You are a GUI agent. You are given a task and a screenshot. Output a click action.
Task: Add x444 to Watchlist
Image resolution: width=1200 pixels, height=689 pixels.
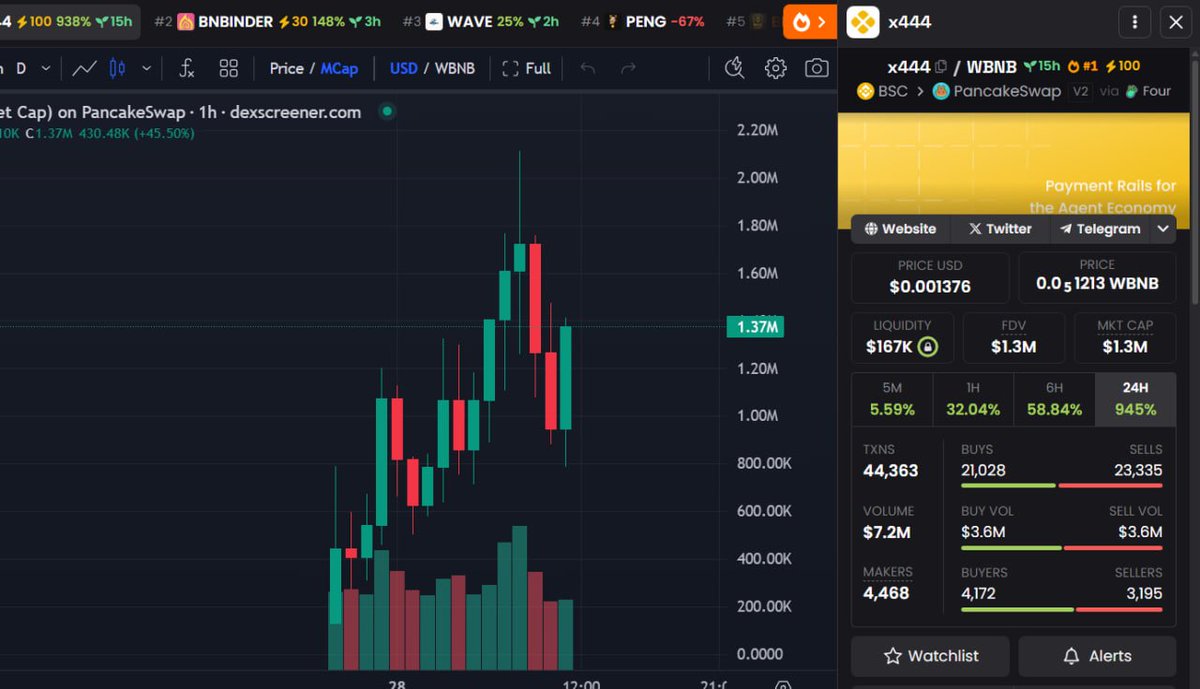pyautogui.click(x=931, y=656)
